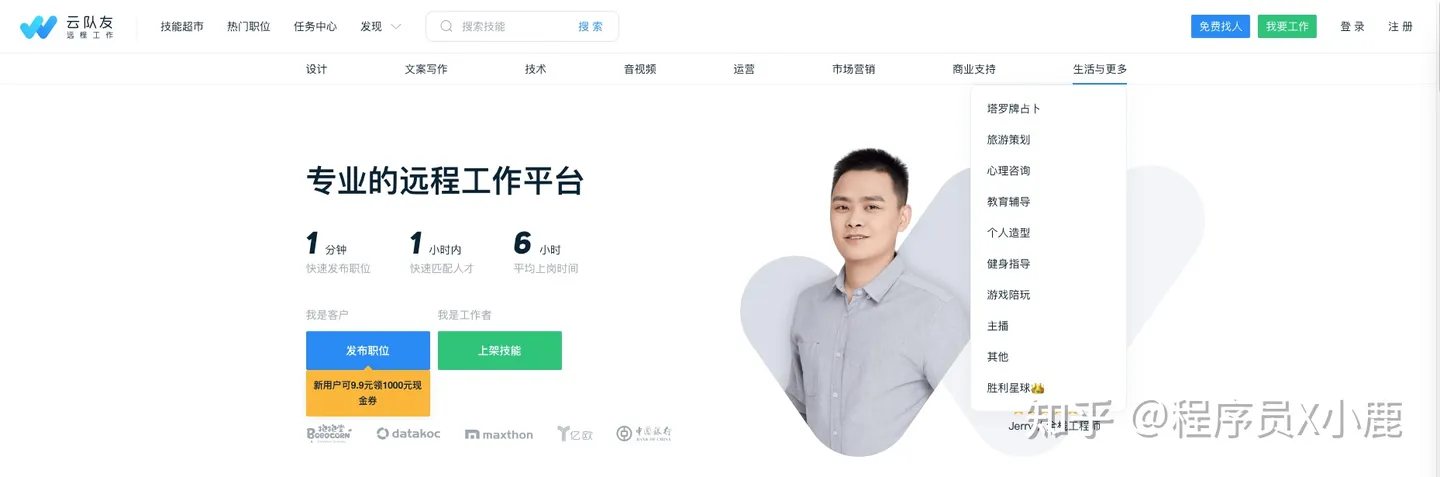Click the 云队友 logo icon
The height and width of the screenshot is (477, 1440).
click(x=38, y=27)
